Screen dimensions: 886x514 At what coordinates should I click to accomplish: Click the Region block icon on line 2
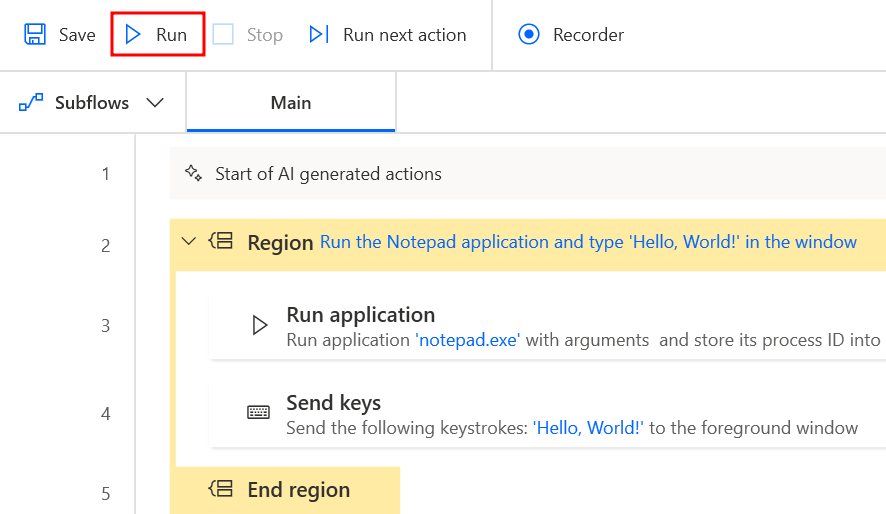(221, 241)
